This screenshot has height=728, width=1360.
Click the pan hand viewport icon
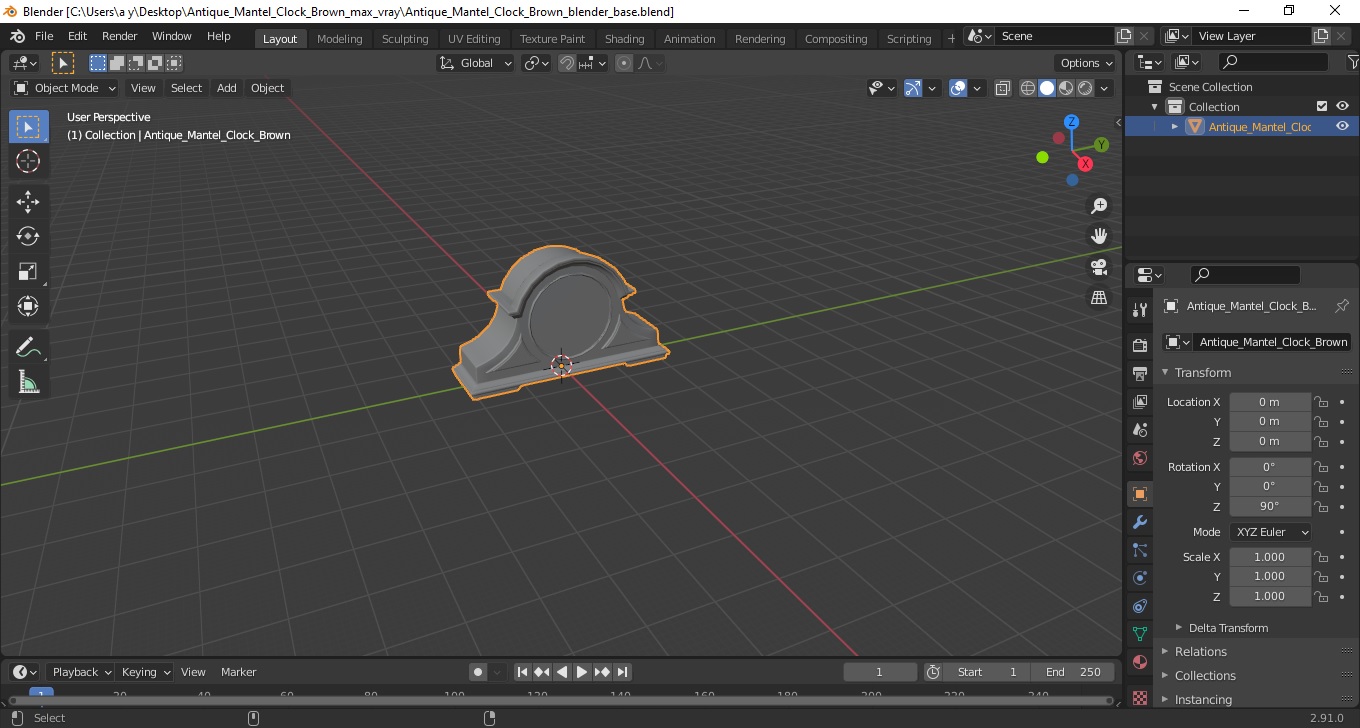tap(1099, 236)
